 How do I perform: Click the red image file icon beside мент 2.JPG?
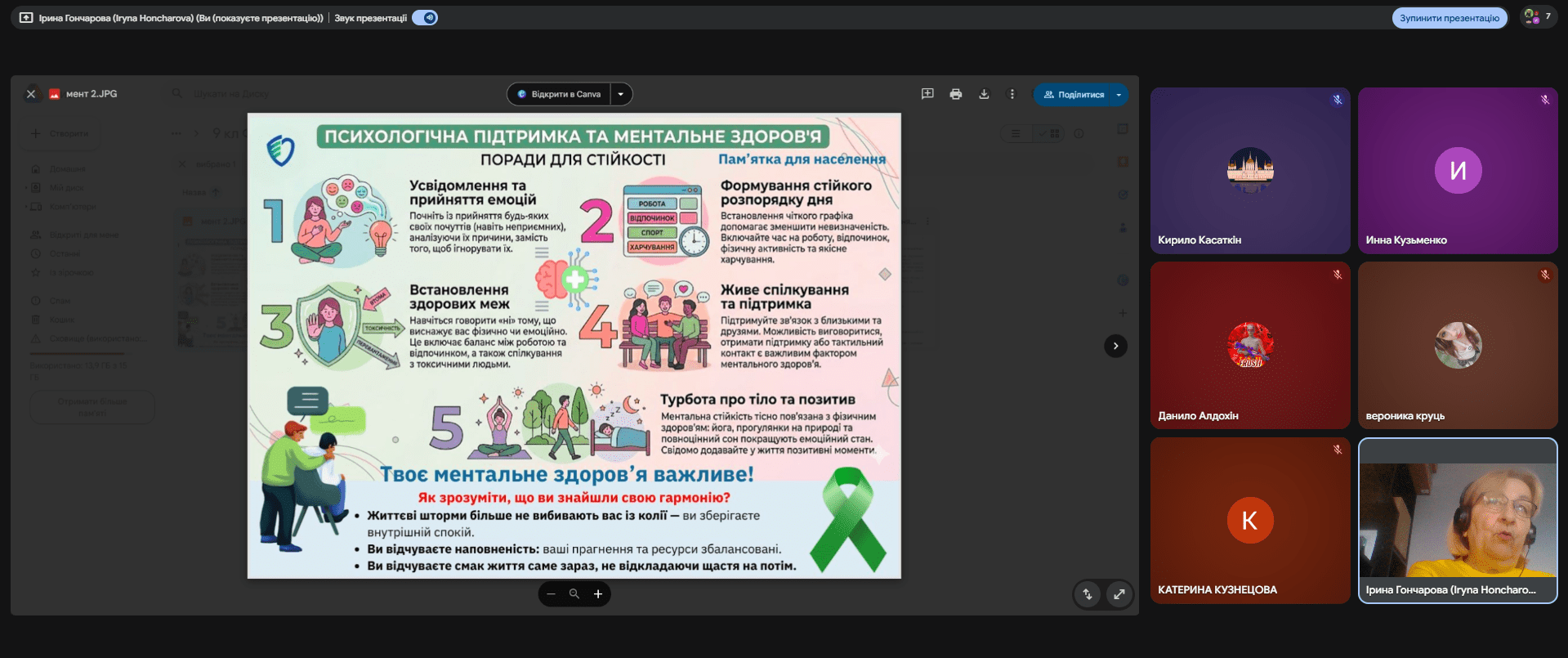click(55, 94)
